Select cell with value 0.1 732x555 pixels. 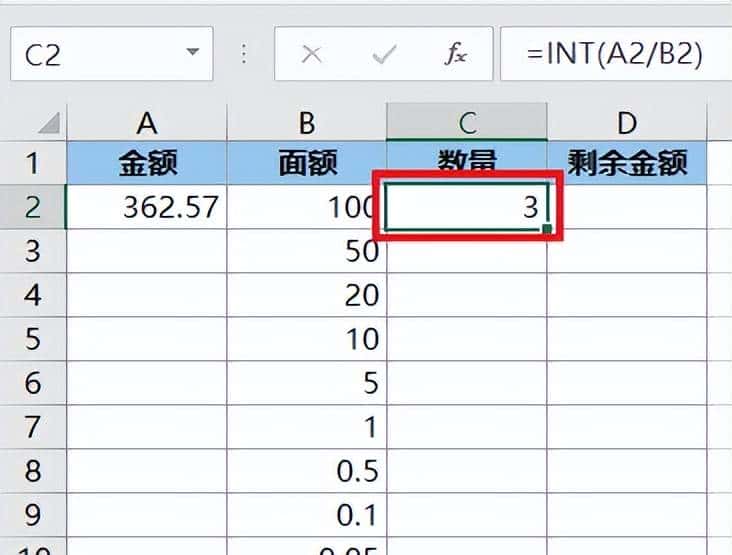tap(307, 514)
